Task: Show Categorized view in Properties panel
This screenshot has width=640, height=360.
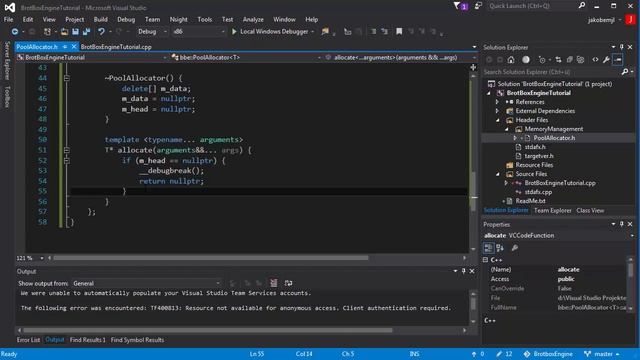Action: click(488, 248)
